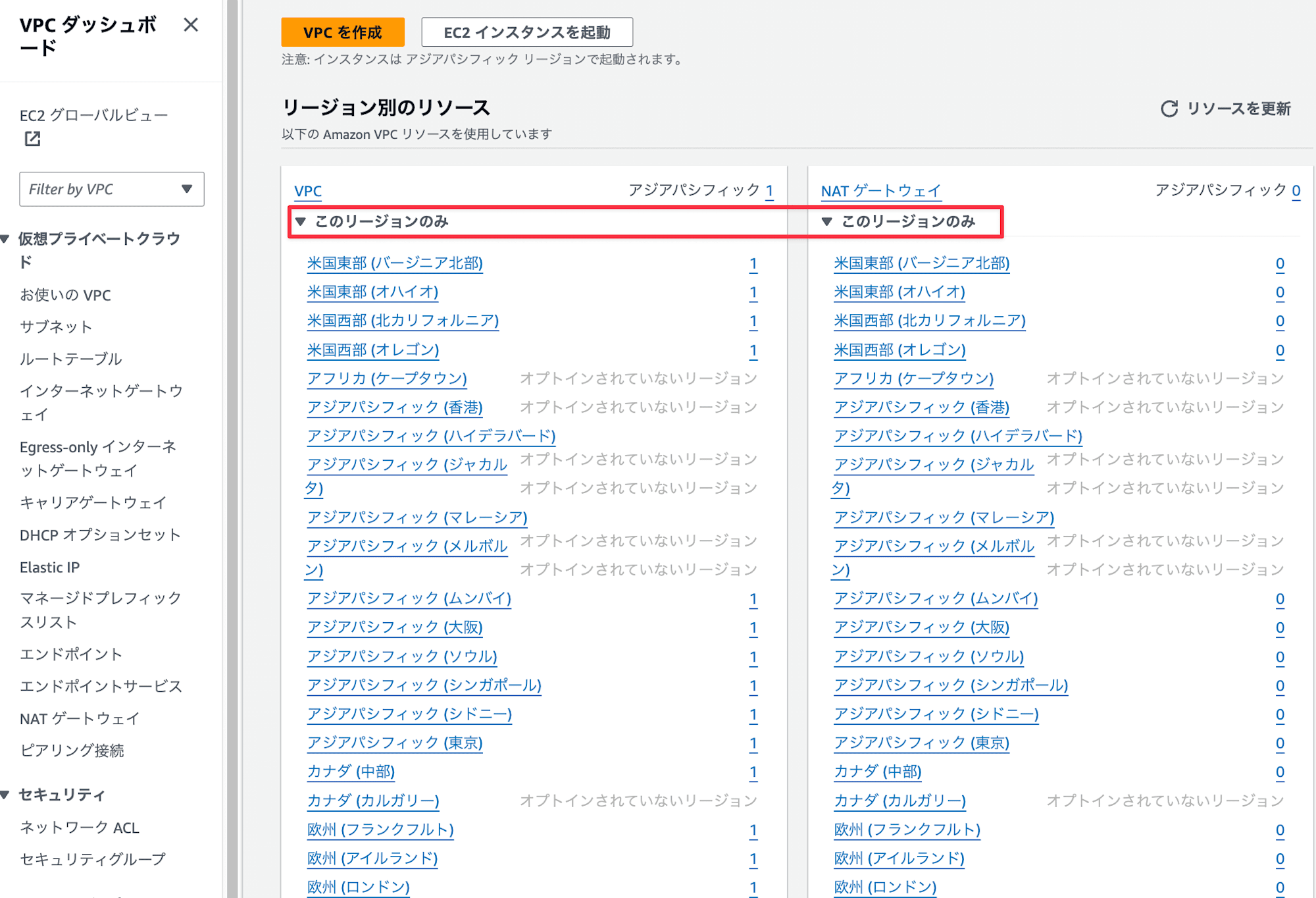Open 米国東部 (バージニア北部) in VPC card
Image resolution: width=1316 pixels, height=898 pixels.
(395, 263)
